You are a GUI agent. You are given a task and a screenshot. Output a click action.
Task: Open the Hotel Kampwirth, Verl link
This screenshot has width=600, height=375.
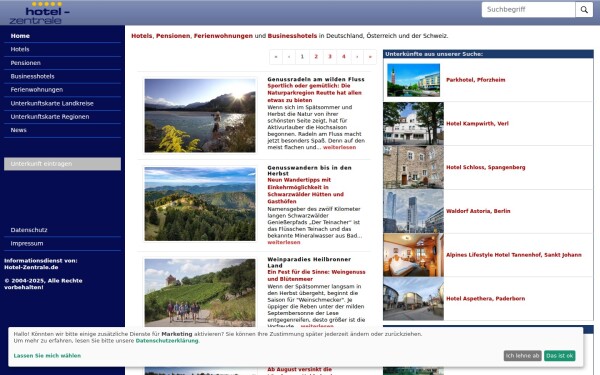click(x=477, y=124)
